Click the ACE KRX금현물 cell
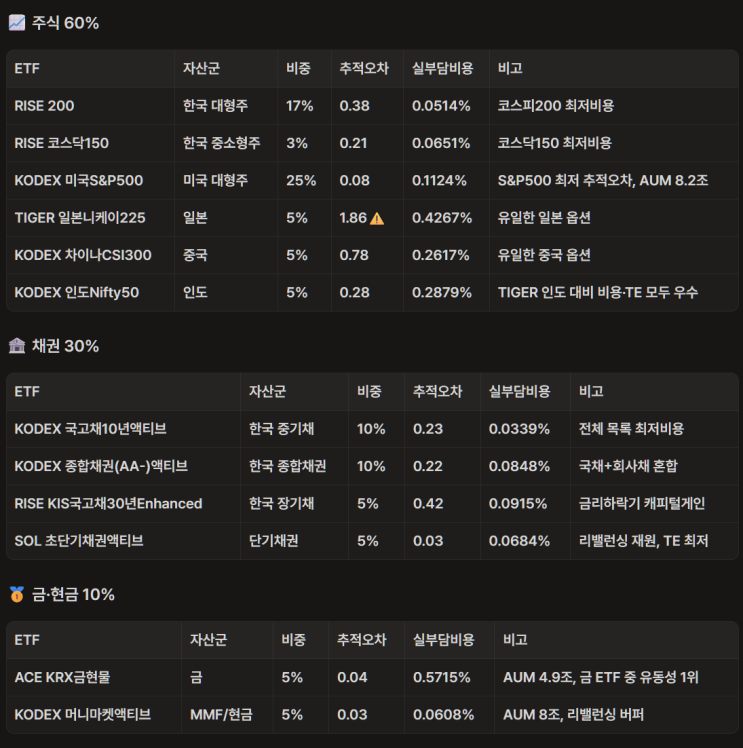Screen dimensions: 743x748 [x=62, y=677]
